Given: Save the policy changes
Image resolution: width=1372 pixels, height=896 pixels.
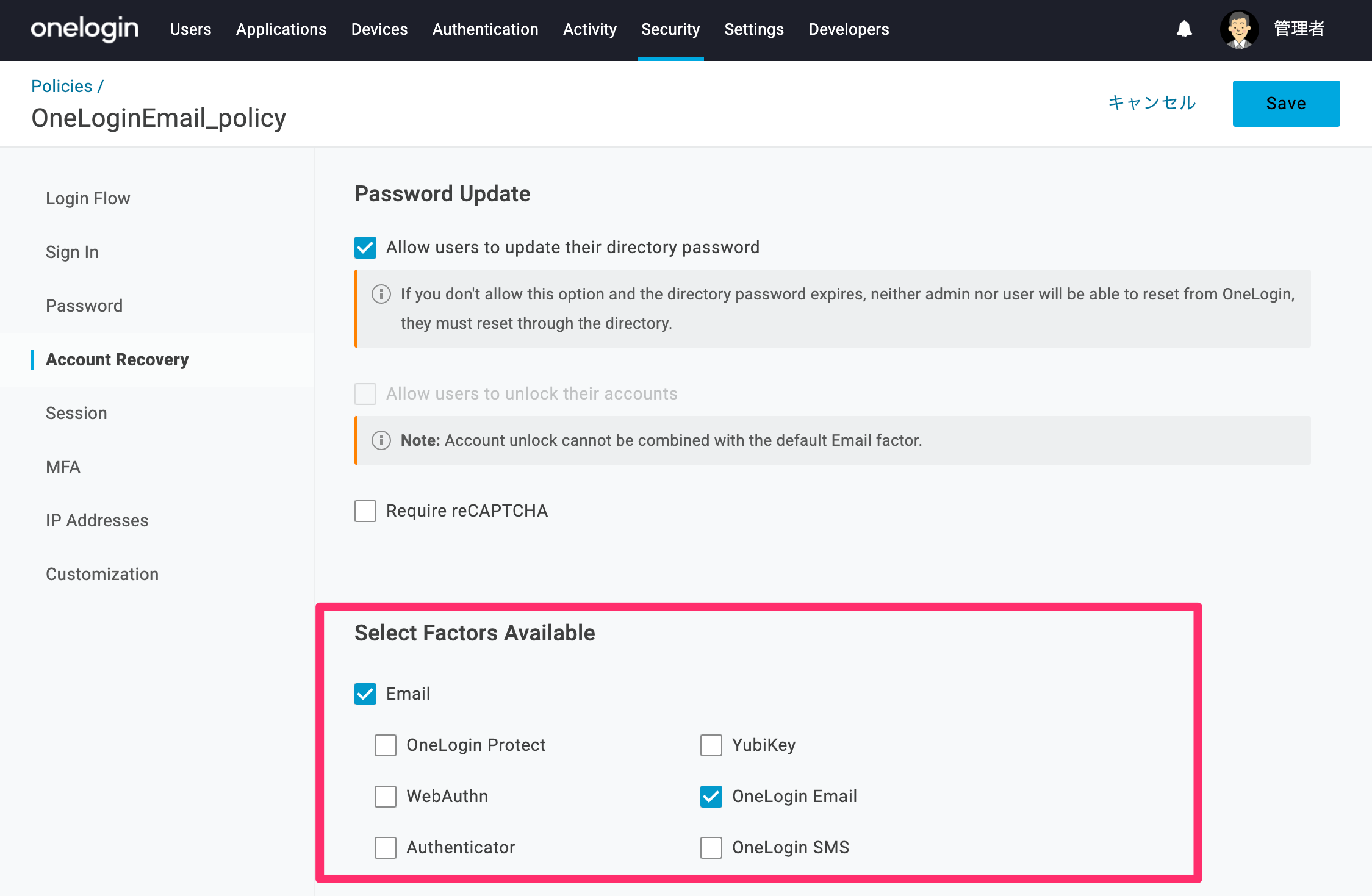Looking at the screenshot, I should click(1286, 104).
